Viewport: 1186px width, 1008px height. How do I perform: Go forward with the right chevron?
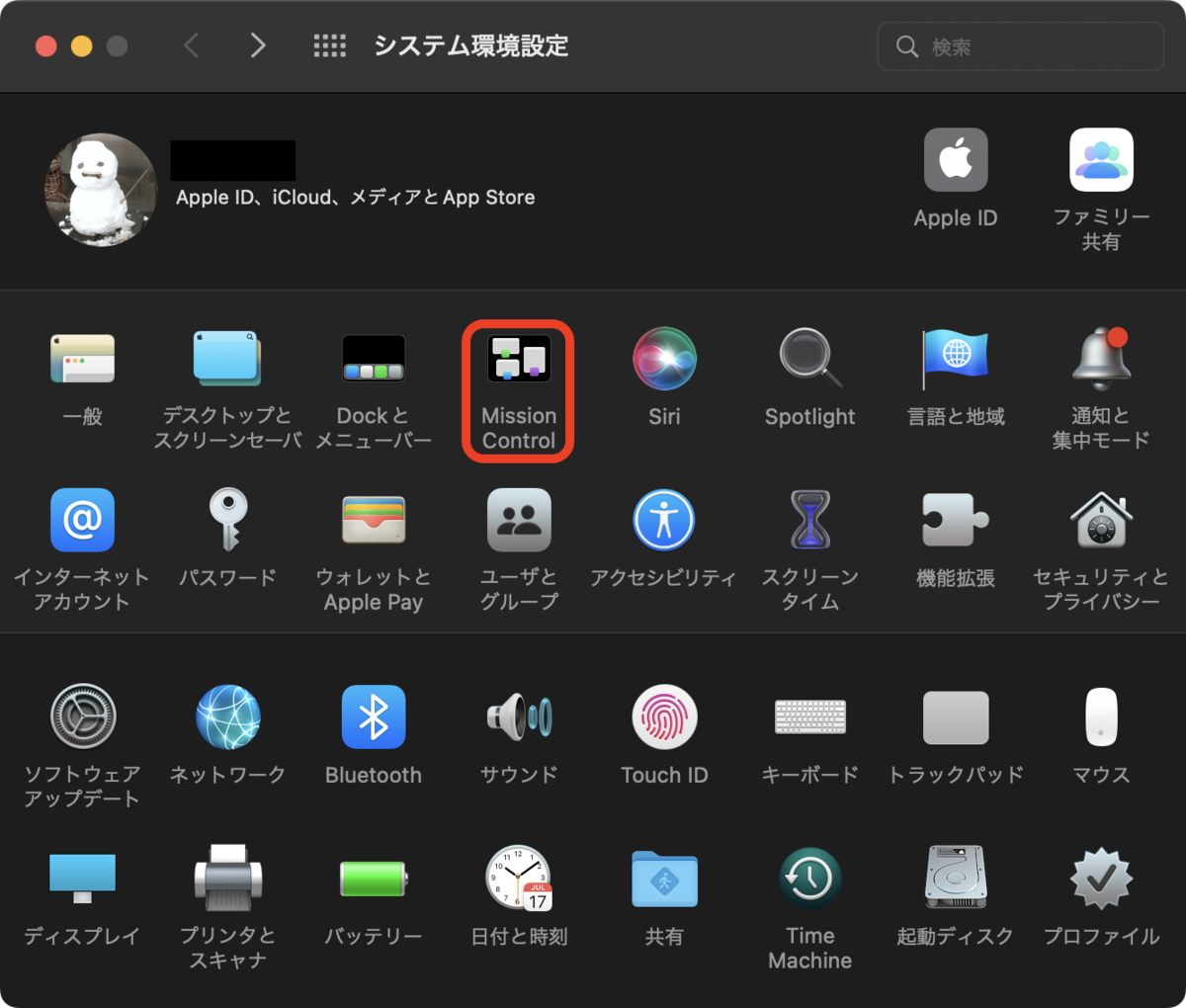258,45
